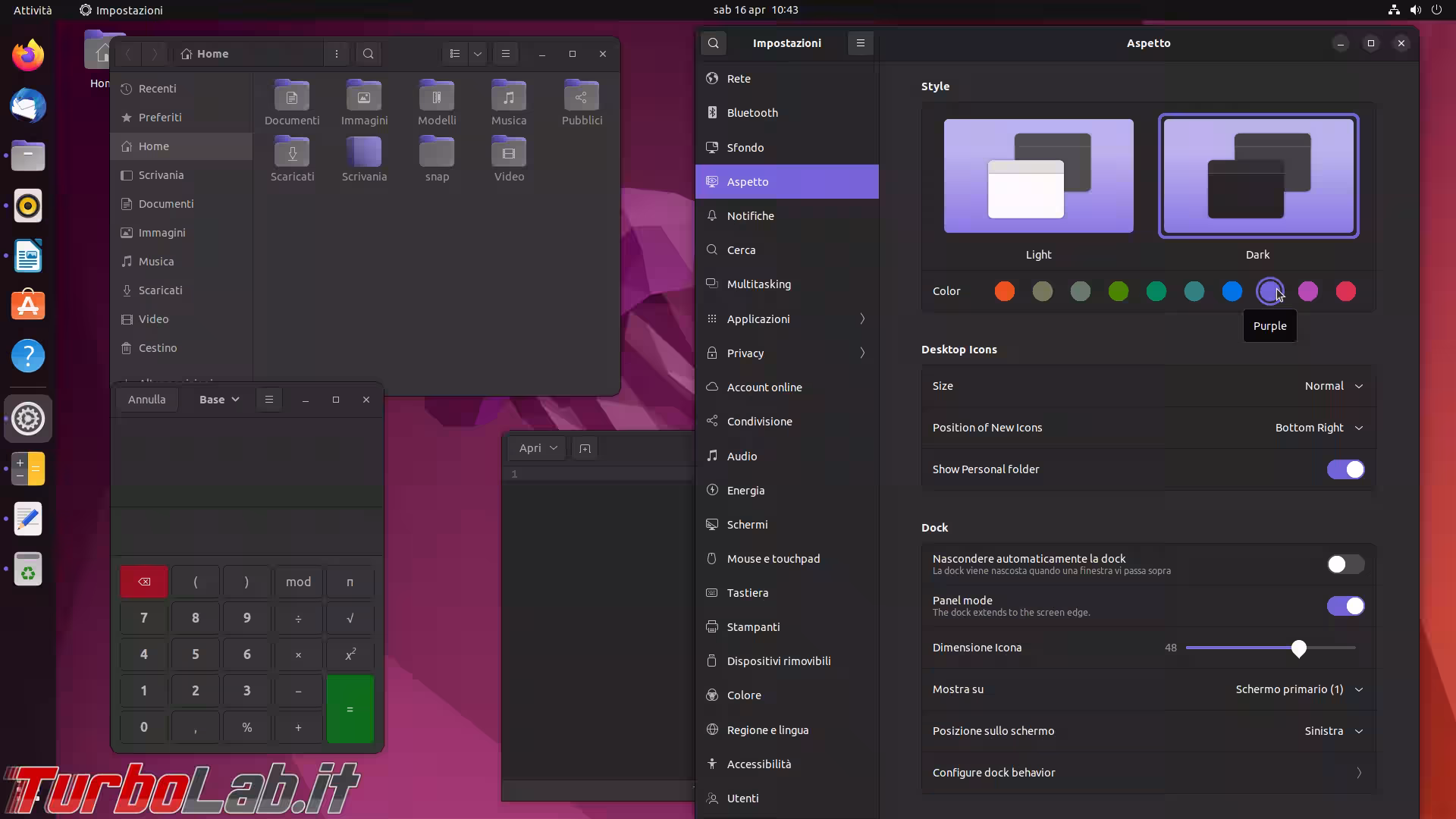Open Rhythmbox from the dock

(28, 206)
